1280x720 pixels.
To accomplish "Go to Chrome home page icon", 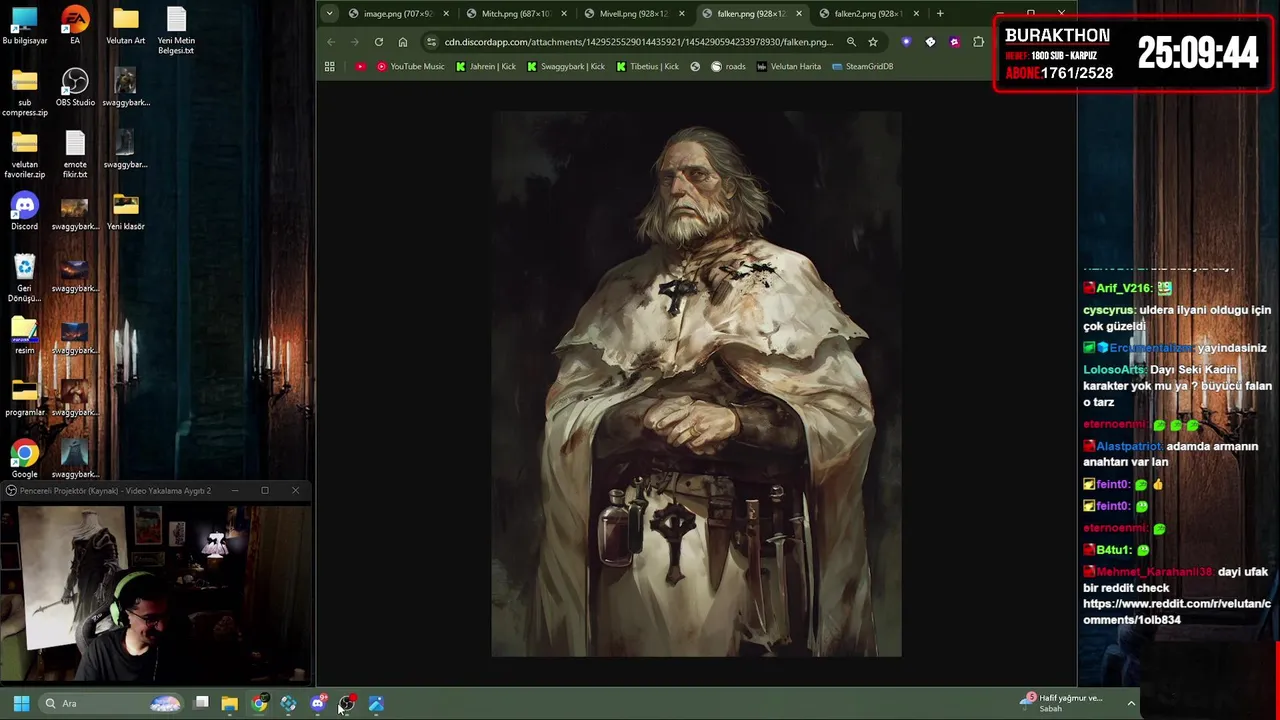I will (x=403, y=42).
